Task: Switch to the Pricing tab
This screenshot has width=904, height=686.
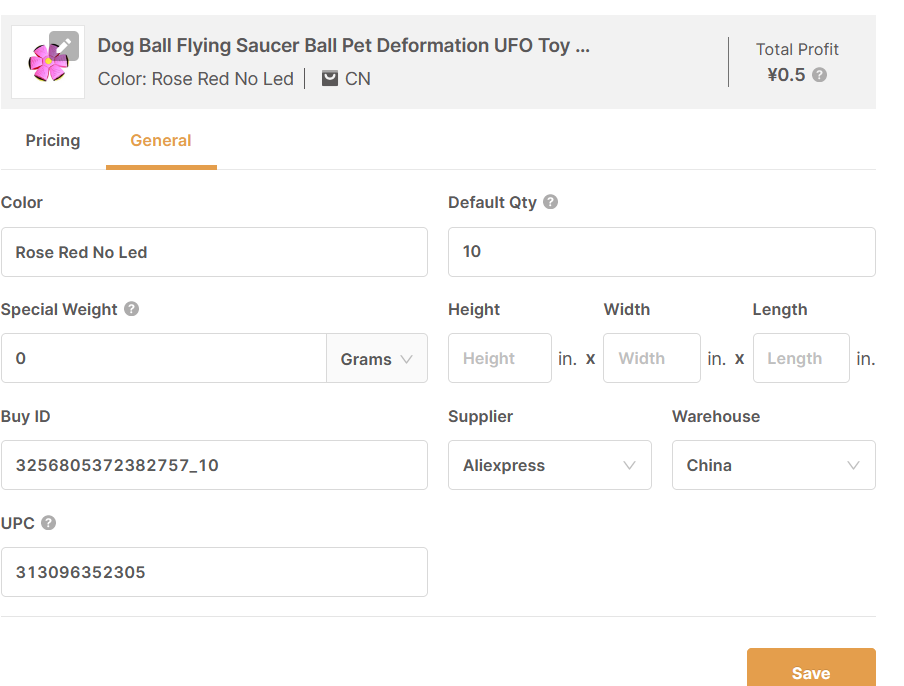Action: tap(53, 140)
